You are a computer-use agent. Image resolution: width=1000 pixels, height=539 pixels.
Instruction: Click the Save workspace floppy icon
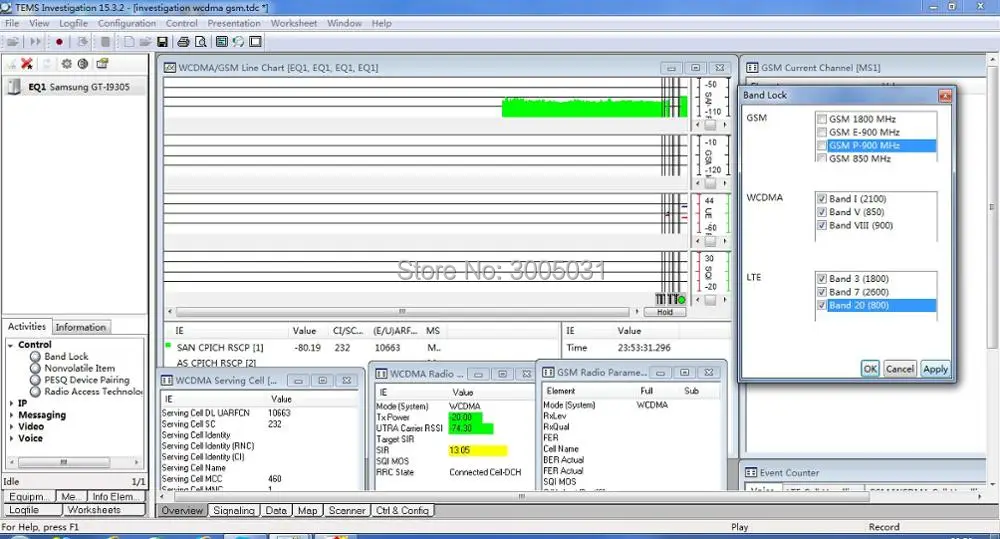[162, 42]
